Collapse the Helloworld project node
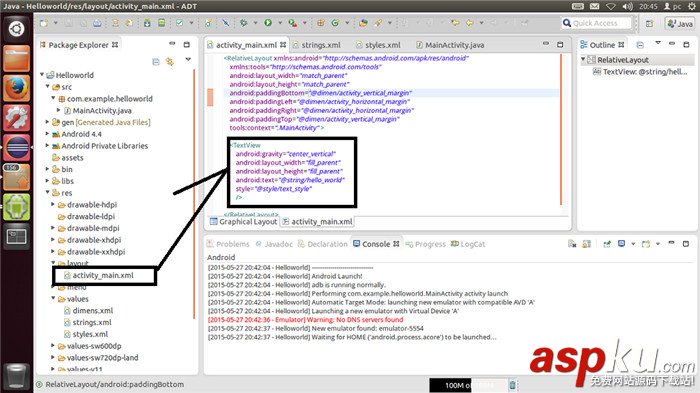This screenshot has height=393, width=700. [x=42, y=75]
